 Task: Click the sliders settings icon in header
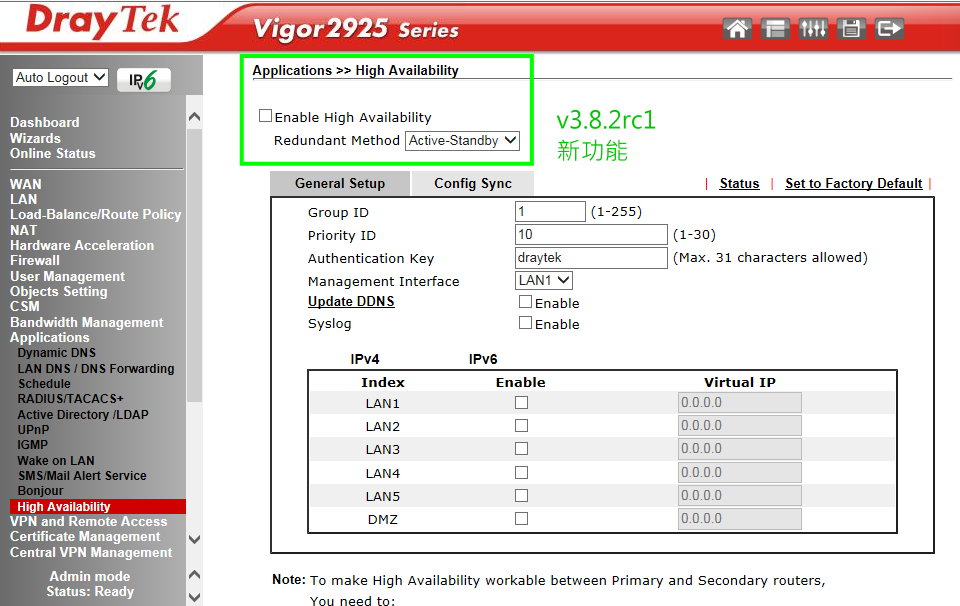[x=813, y=28]
